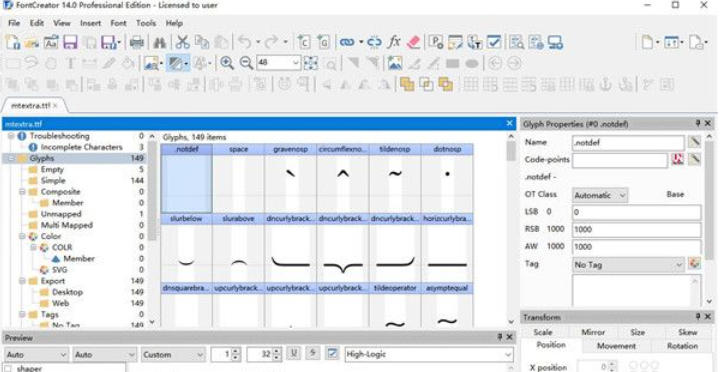Toggle the underline U preview button
Screen dimensions: 726x372
pos(293,354)
